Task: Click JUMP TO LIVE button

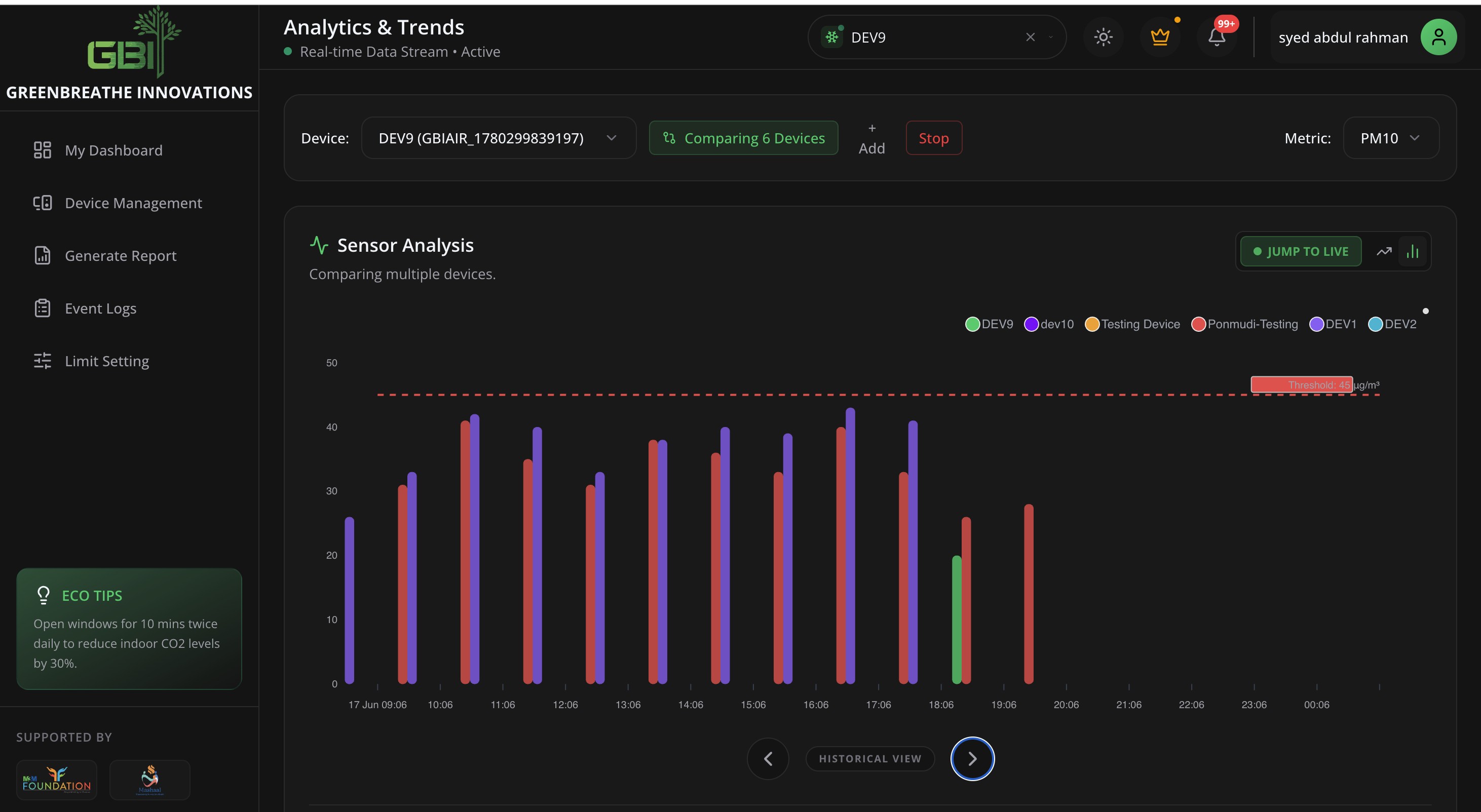Action: tap(1301, 251)
